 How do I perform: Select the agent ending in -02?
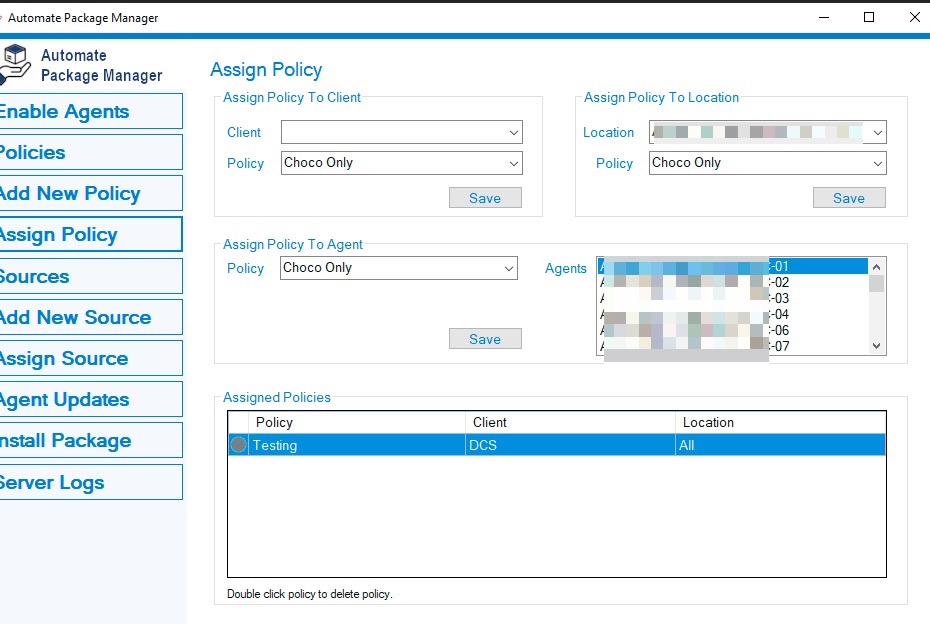[x=732, y=282]
